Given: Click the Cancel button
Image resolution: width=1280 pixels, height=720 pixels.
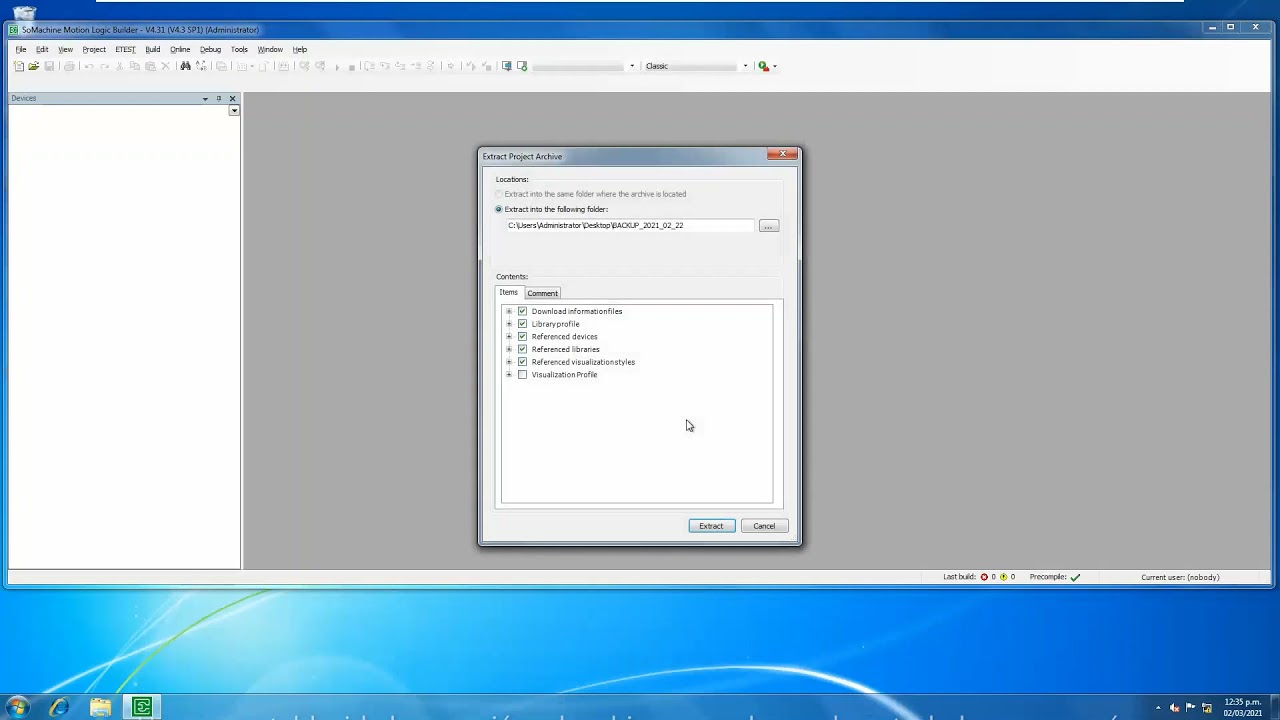Looking at the screenshot, I should click(x=764, y=526).
